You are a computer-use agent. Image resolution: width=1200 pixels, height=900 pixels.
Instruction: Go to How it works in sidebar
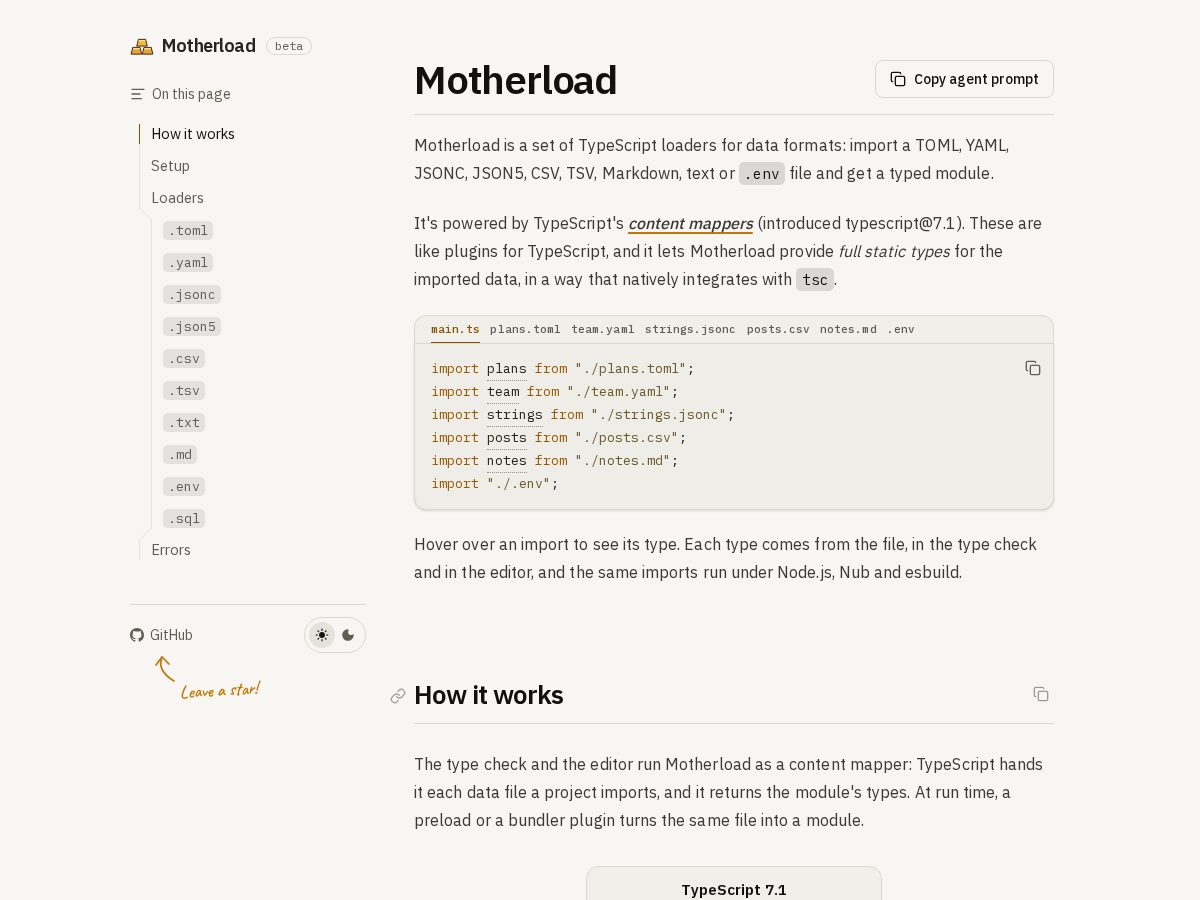(x=193, y=134)
